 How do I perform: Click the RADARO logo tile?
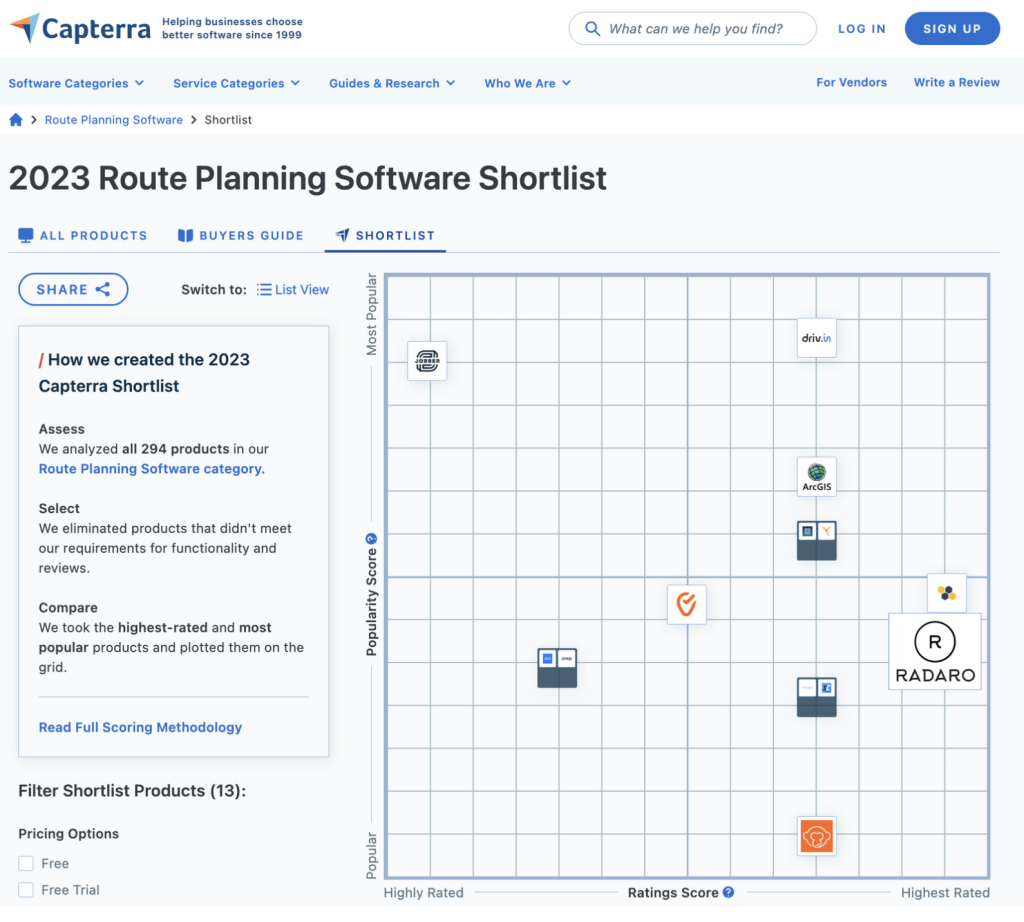935,651
